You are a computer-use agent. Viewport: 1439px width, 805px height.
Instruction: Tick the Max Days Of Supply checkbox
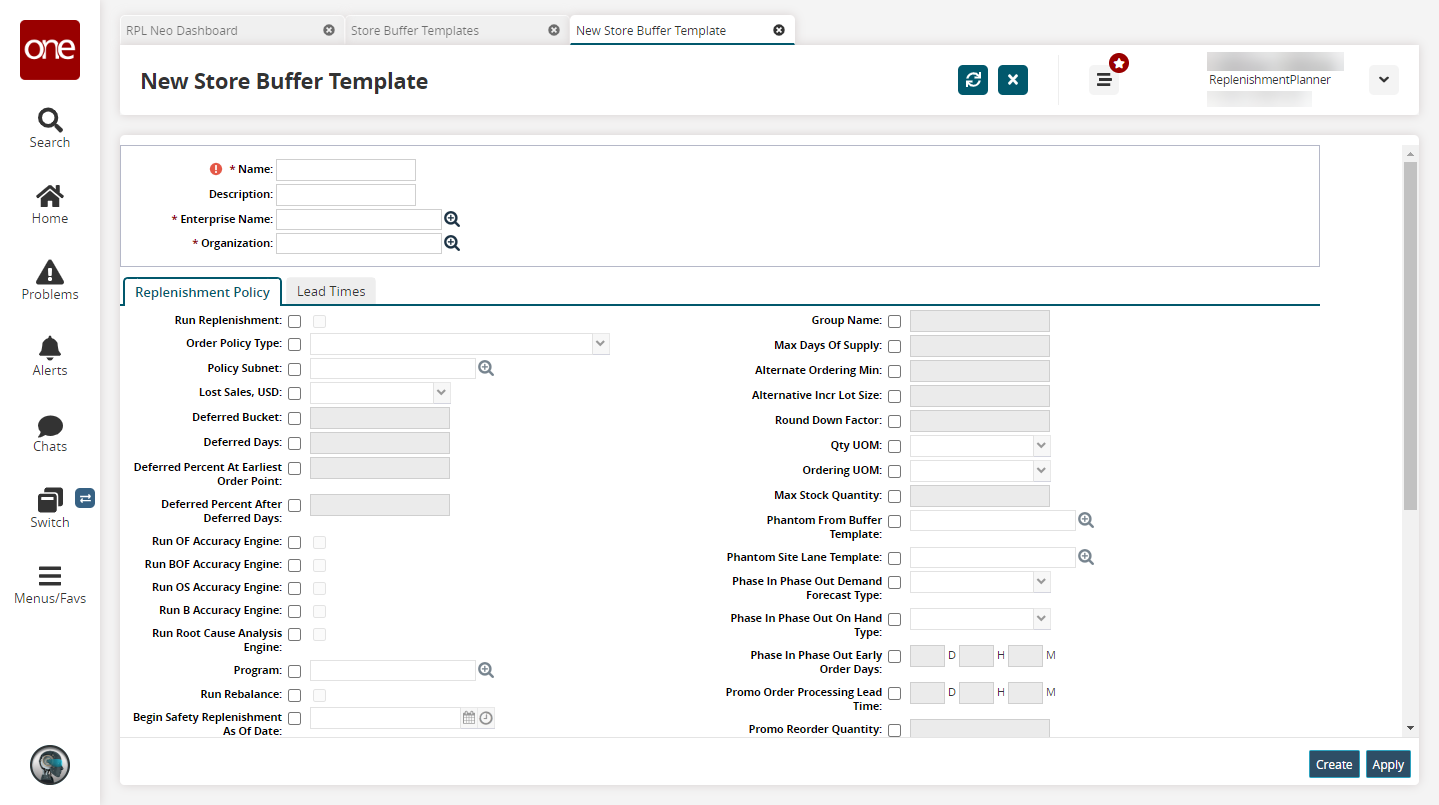(894, 346)
